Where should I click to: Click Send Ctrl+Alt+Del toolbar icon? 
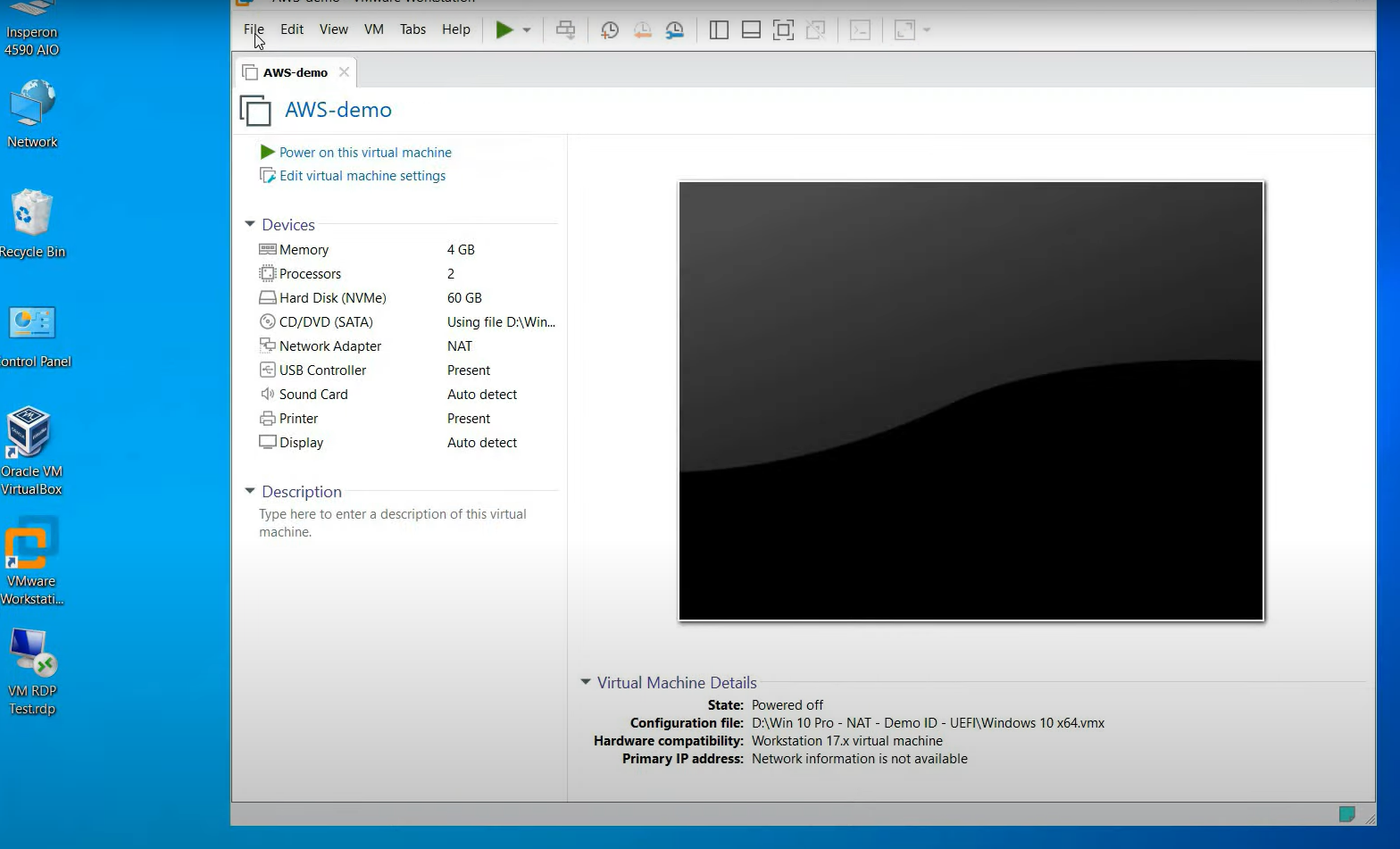(565, 29)
